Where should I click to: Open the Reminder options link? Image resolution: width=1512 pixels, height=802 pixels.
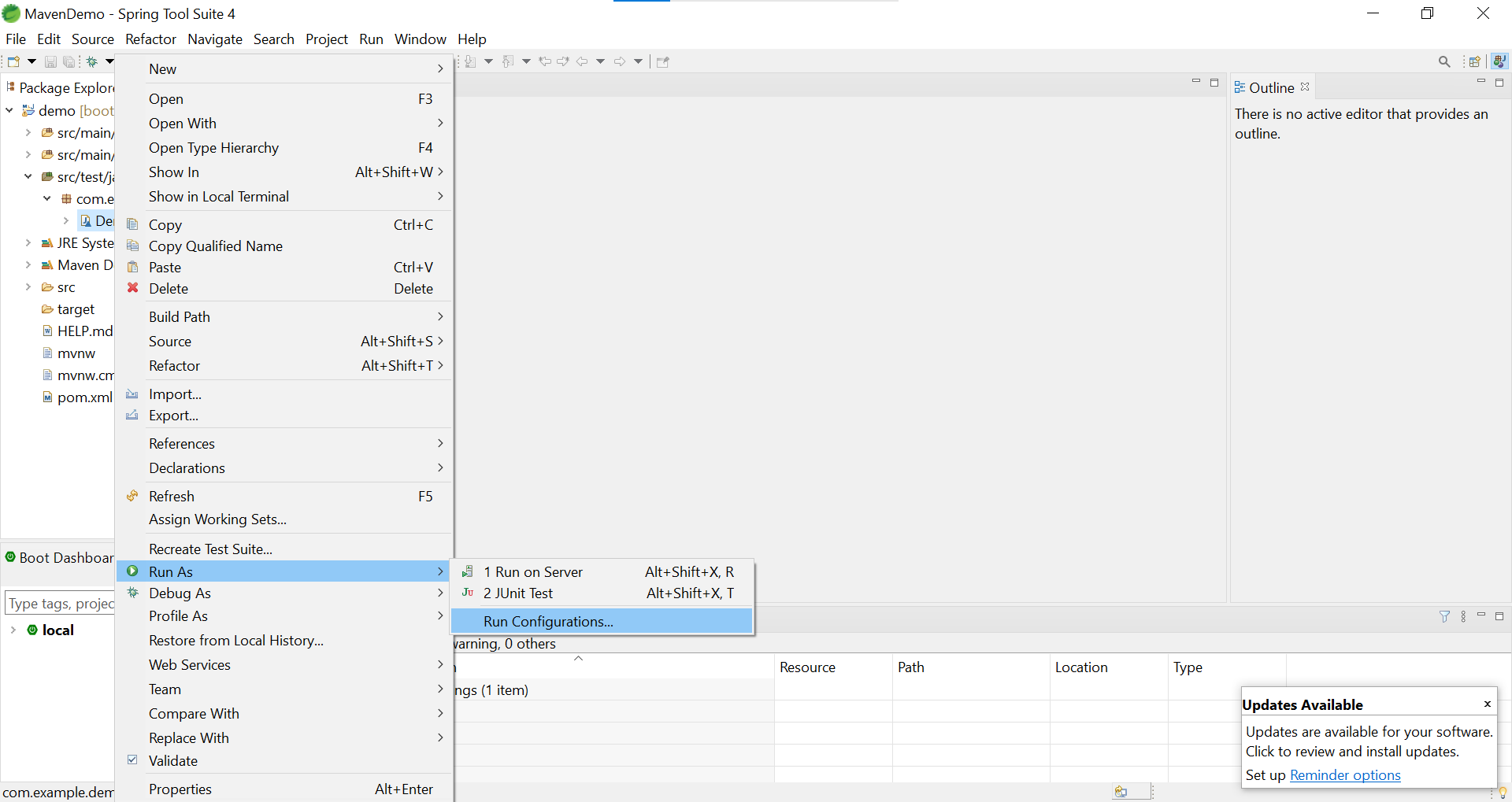[x=1345, y=775]
